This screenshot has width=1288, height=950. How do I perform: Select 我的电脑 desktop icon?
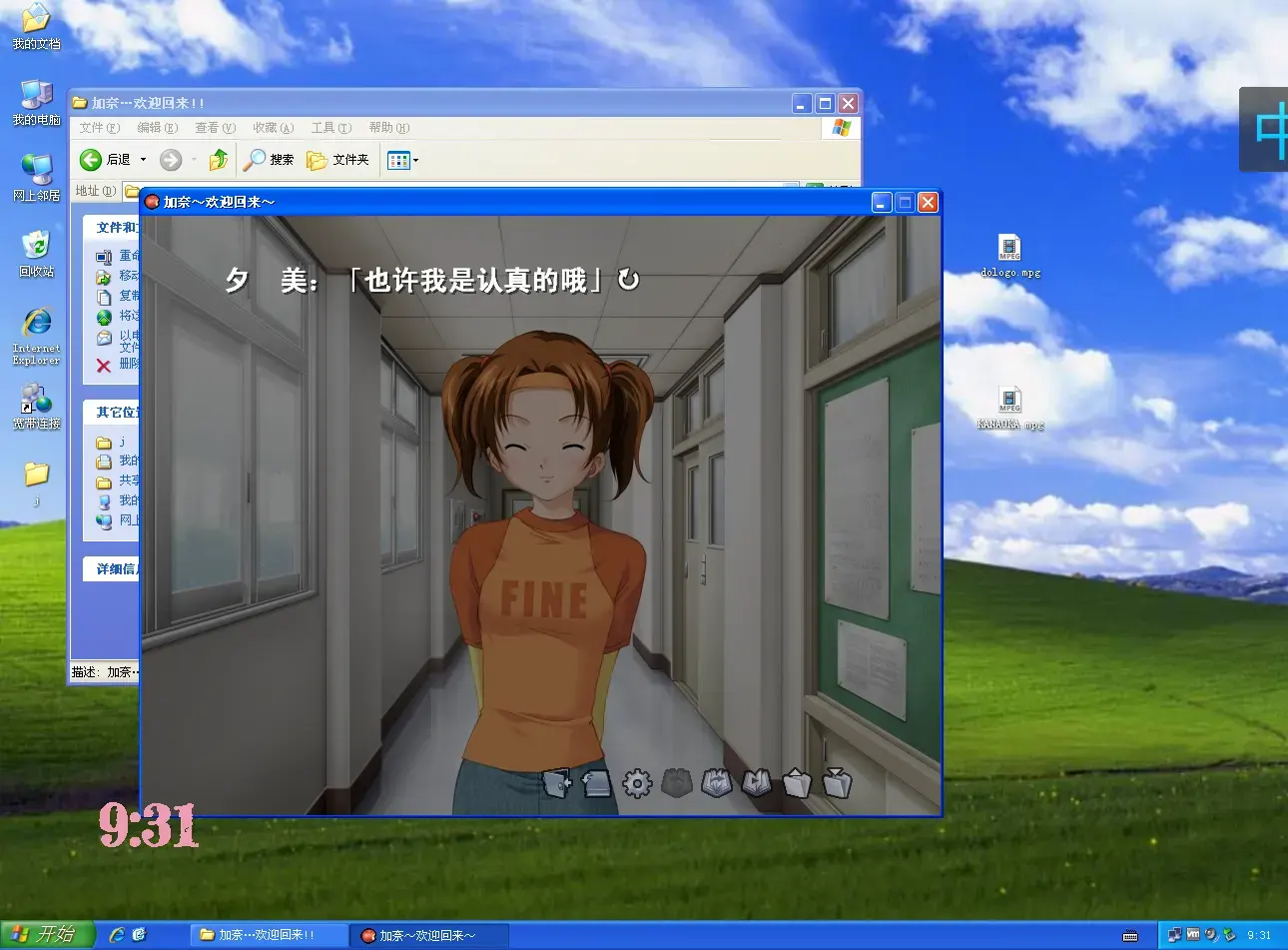(x=36, y=102)
